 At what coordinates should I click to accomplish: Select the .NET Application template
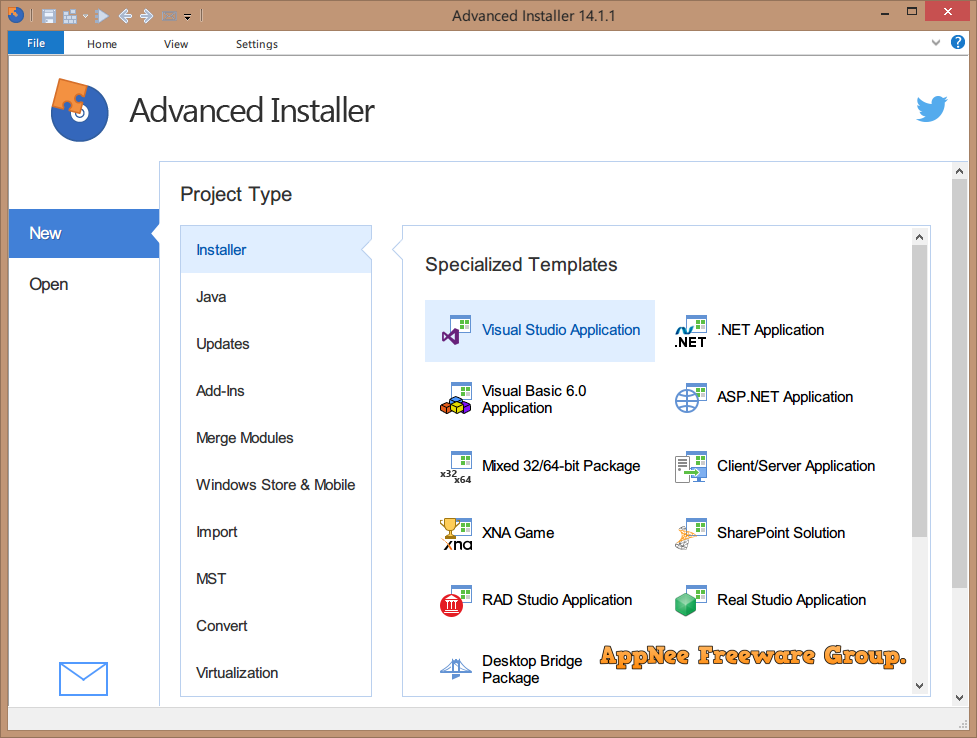[750, 331]
